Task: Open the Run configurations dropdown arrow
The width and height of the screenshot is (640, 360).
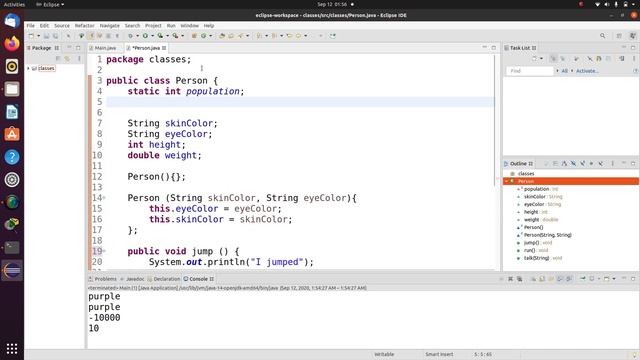Action: tap(152, 36)
